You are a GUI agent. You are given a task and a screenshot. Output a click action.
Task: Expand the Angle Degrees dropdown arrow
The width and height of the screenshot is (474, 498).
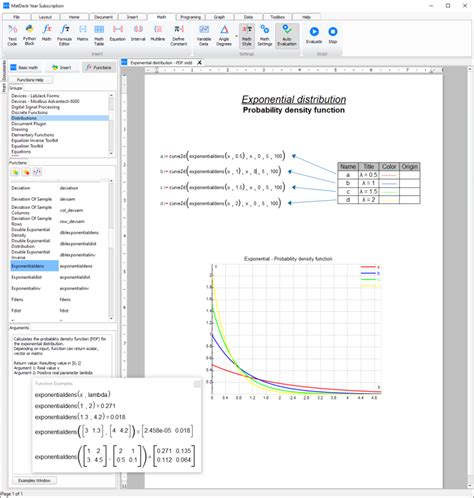pyautogui.click(x=236, y=36)
